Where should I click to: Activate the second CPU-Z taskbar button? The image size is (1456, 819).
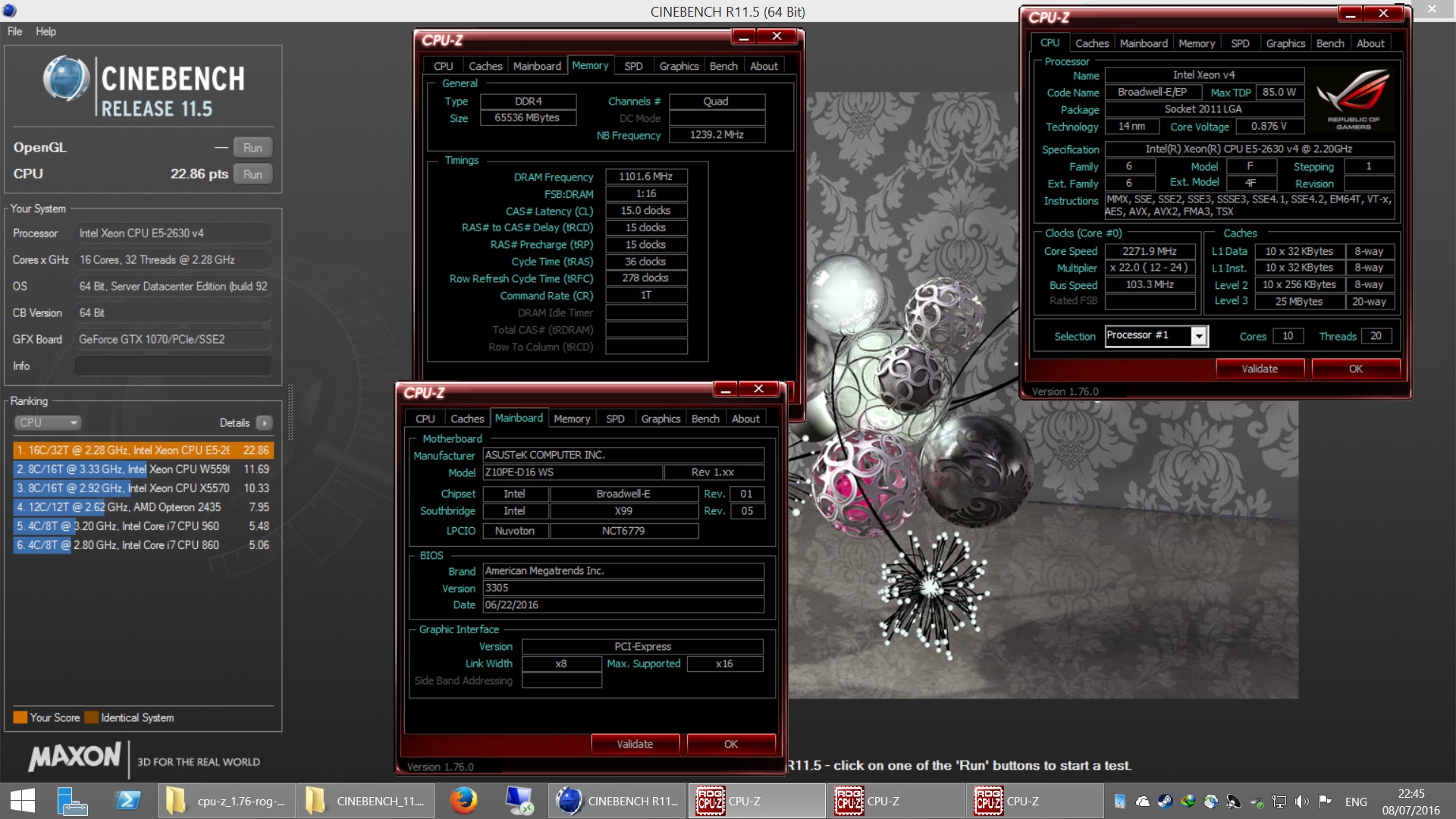coord(896,801)
